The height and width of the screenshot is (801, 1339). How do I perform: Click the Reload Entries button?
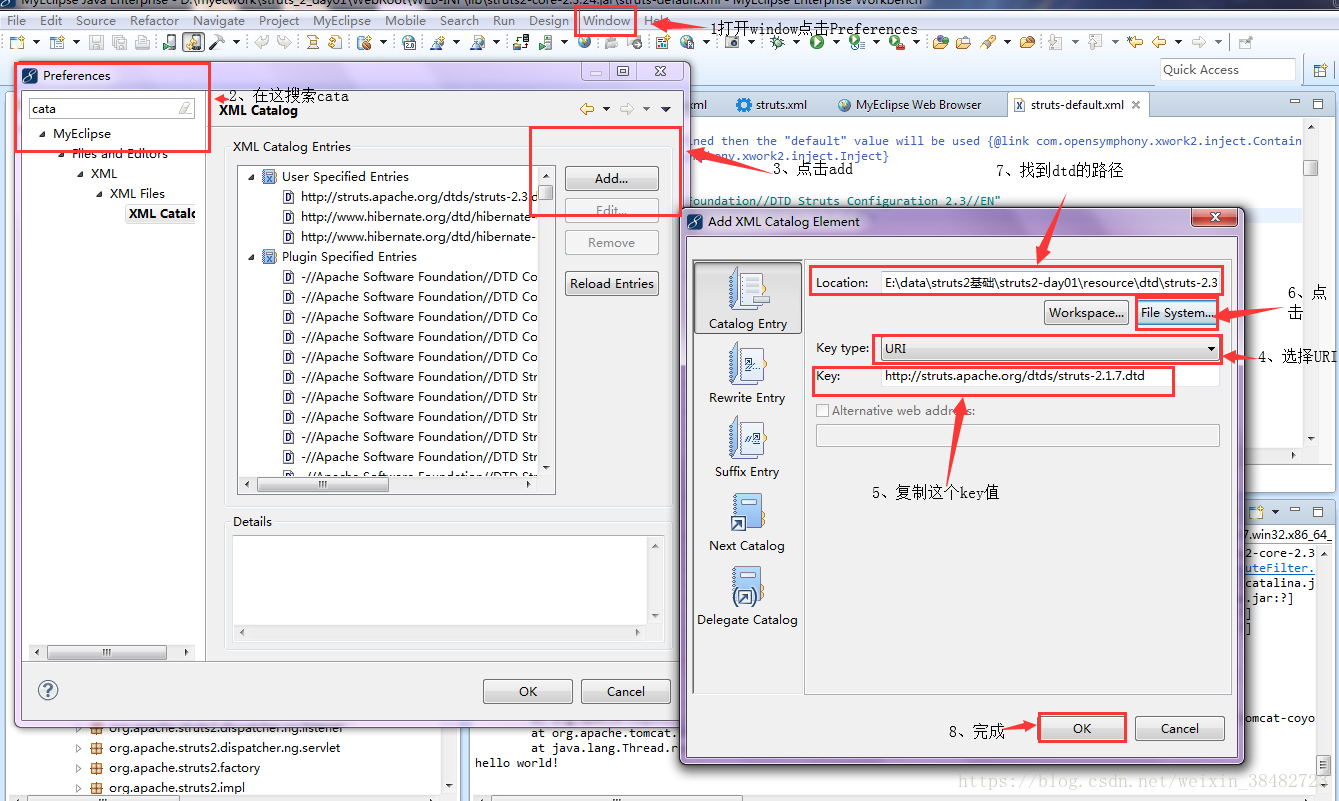(611, 284)
